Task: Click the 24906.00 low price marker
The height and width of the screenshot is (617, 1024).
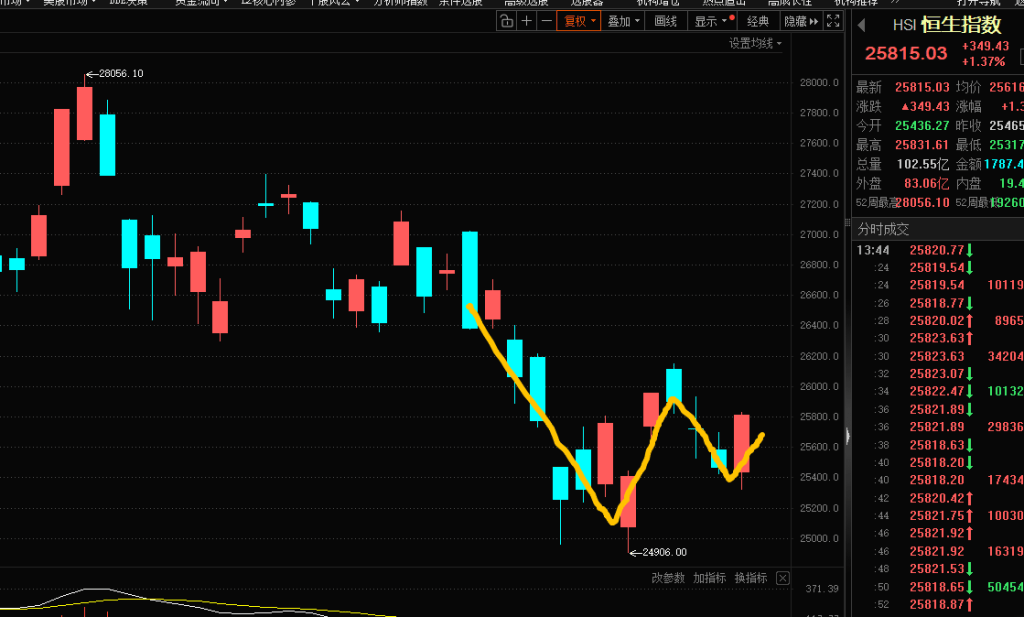Action: pyautogui.click(x=665, y=552)
